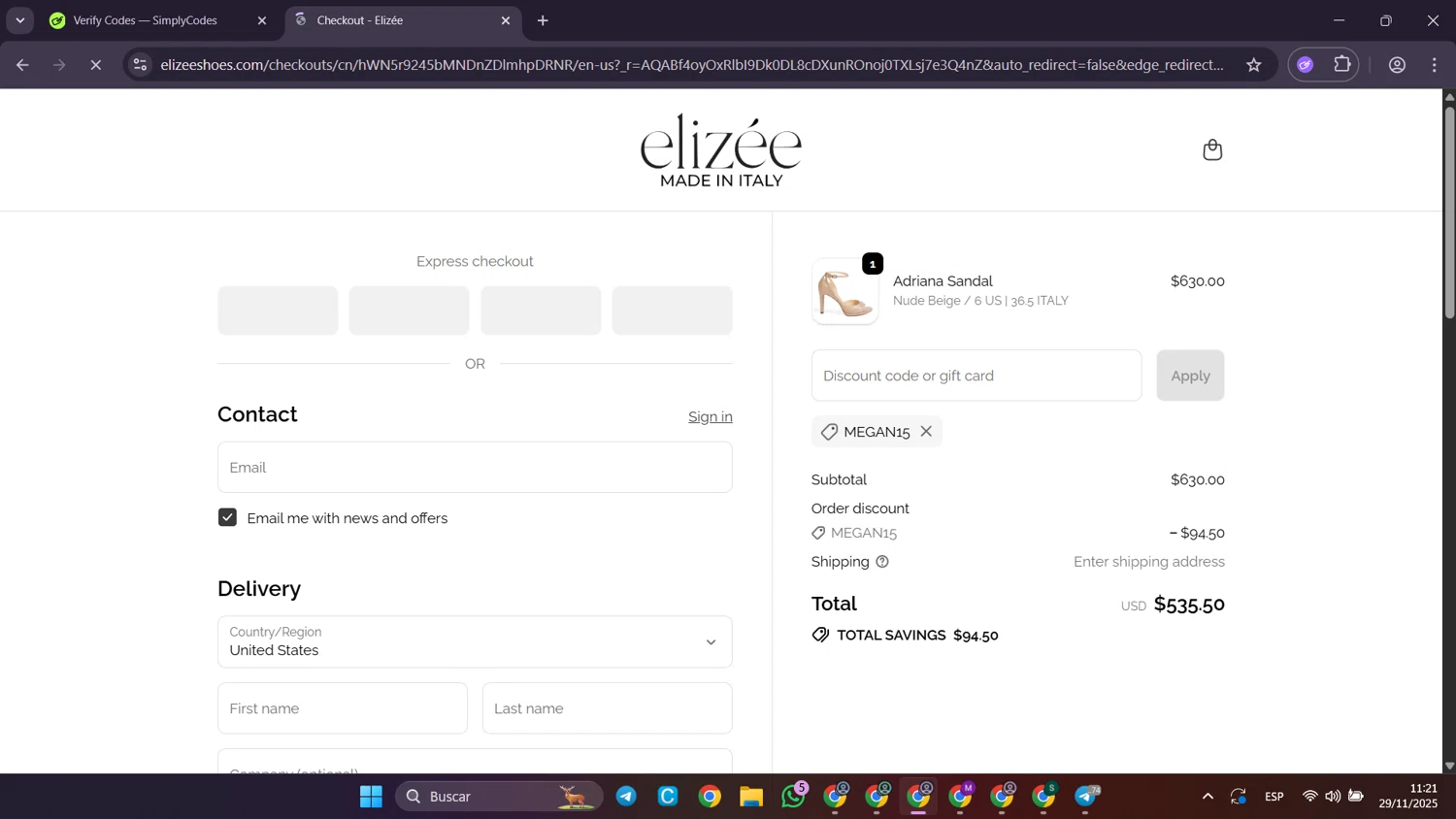This screenshot has width=1456, height=819.
Task: View site information icon in address bar
Action: pyautogui.click(x=140, y=65)
